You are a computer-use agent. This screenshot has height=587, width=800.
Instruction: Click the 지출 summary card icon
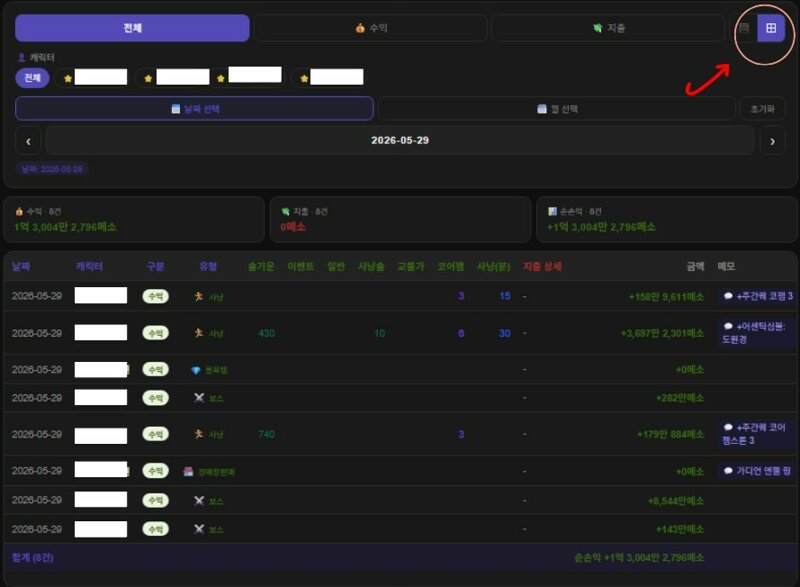(286, 211)
